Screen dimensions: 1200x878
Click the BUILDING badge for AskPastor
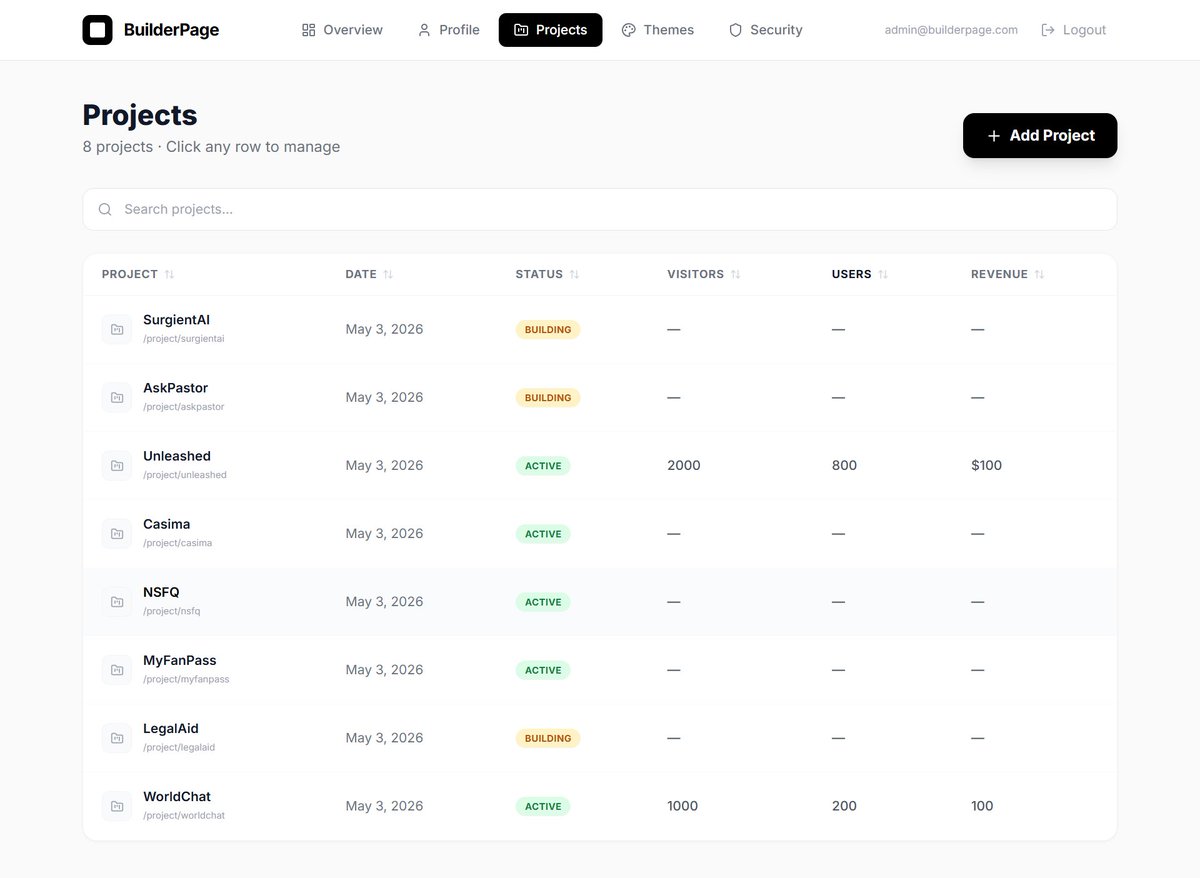548,397
